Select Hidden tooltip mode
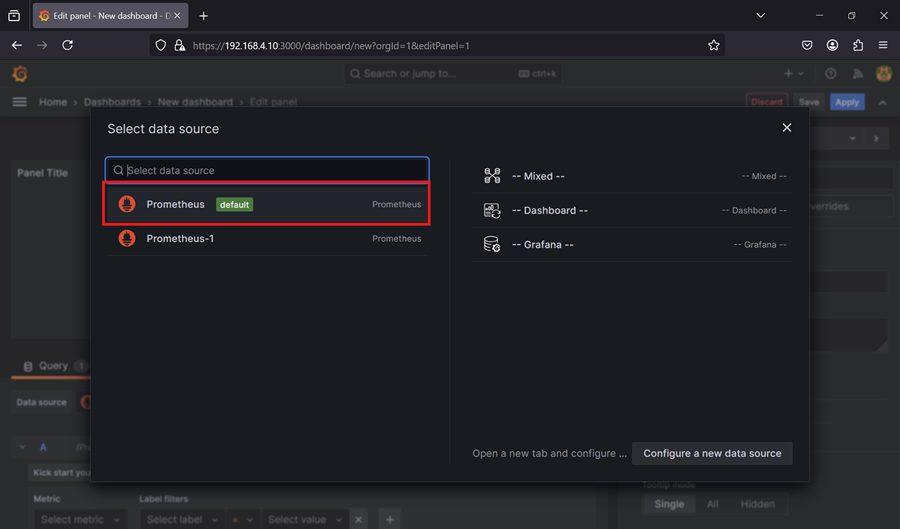This screenshot has width=900, height=529. pos(757,504)
